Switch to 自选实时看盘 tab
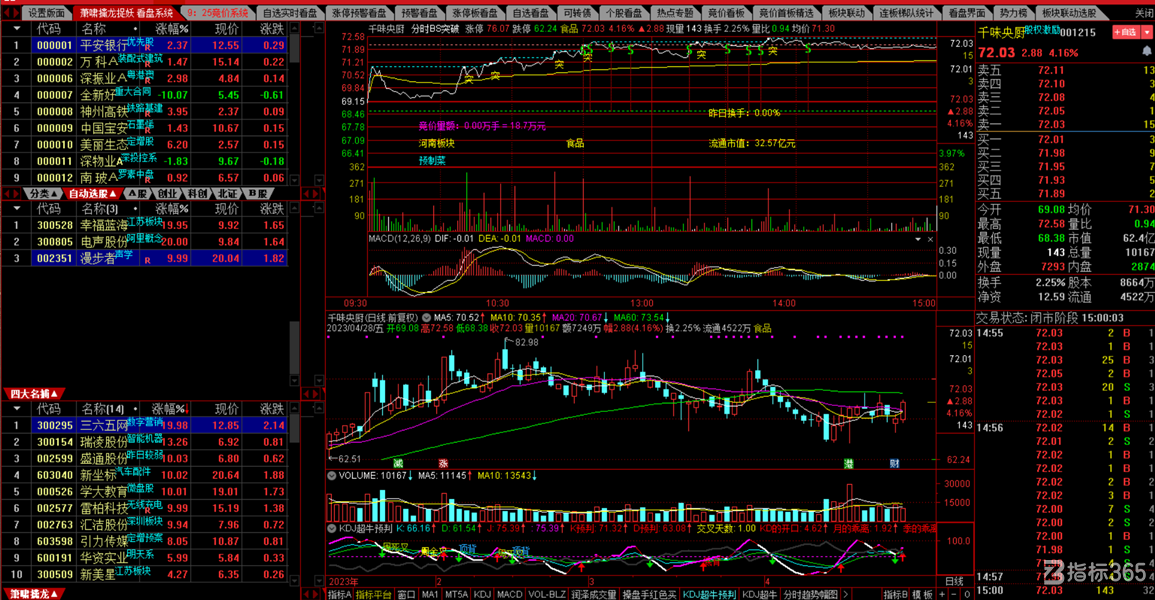Screen dimensions: 1155x600 coord(289,13)
